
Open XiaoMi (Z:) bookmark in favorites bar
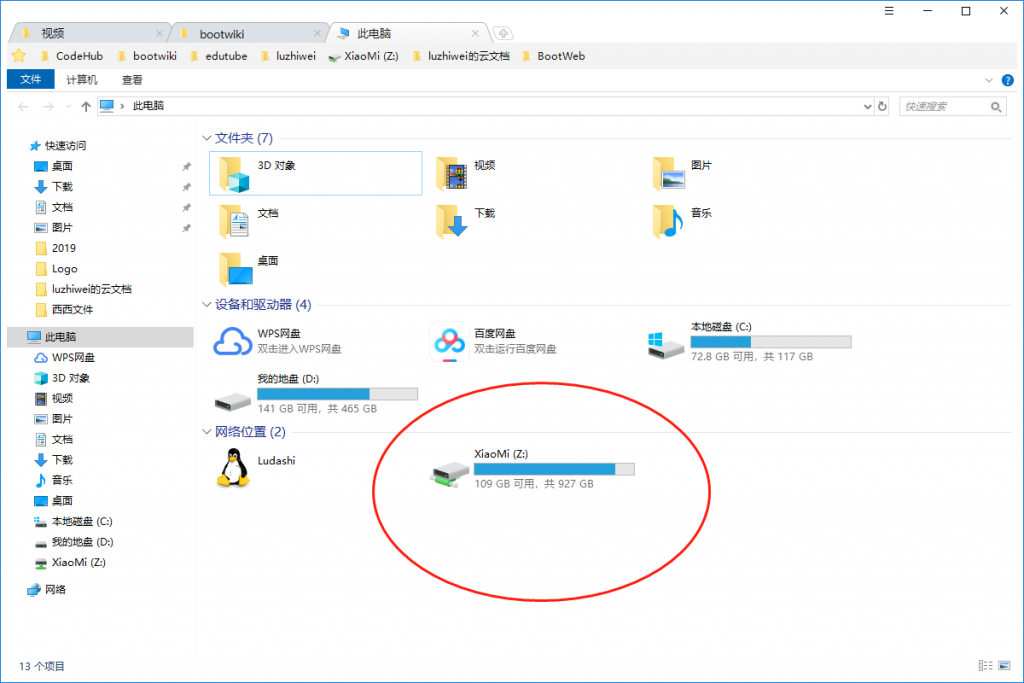[363, 56]
